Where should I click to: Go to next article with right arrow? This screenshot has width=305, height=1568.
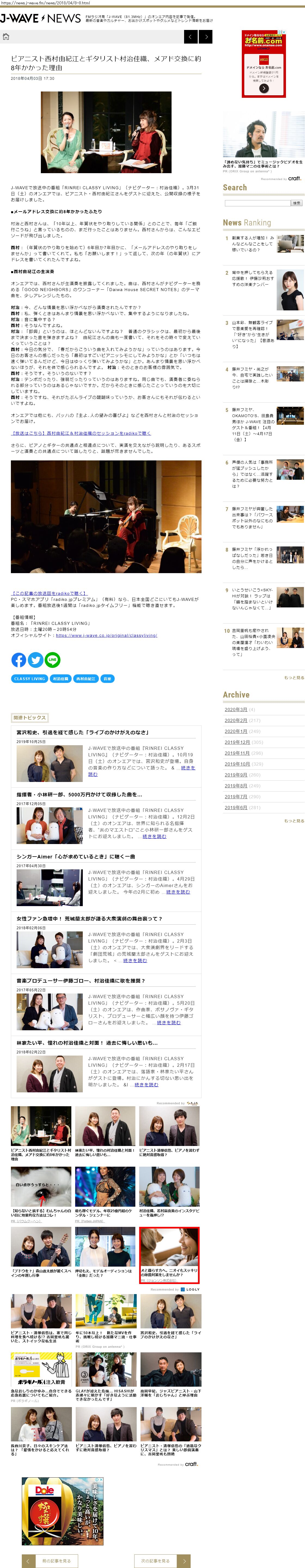pos(206,37)
